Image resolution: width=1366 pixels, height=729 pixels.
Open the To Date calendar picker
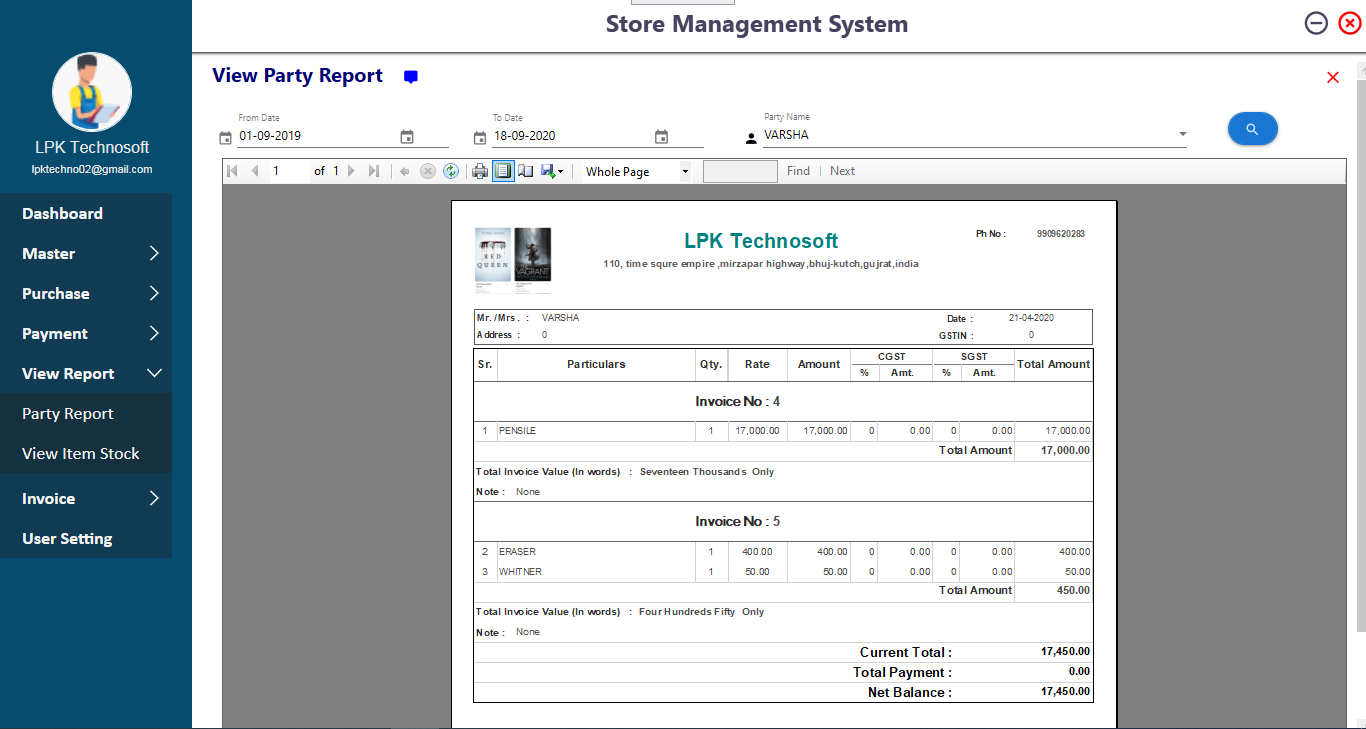[661, 137]
